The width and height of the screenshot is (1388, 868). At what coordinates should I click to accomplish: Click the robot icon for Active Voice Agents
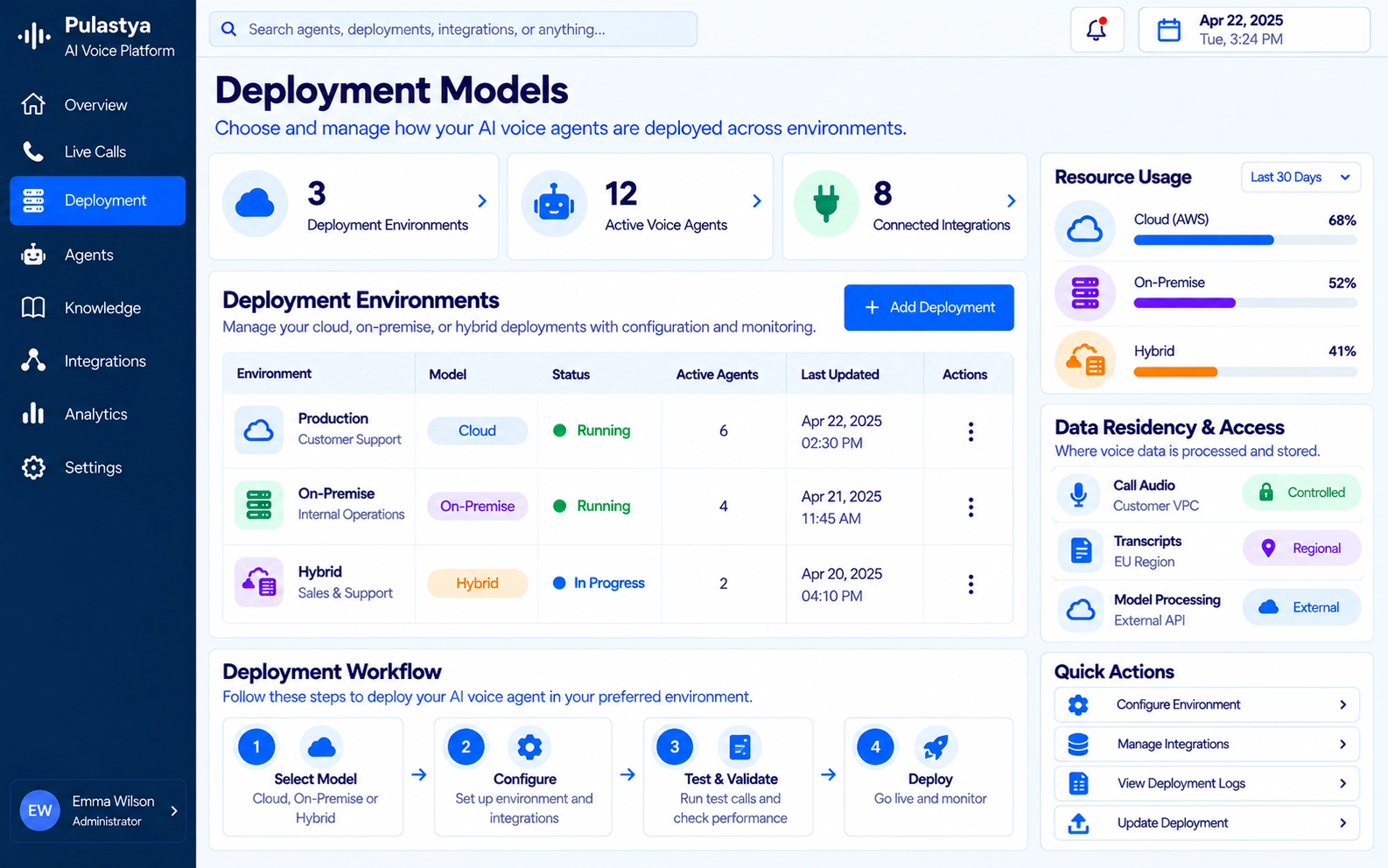[x=554, y=204]
